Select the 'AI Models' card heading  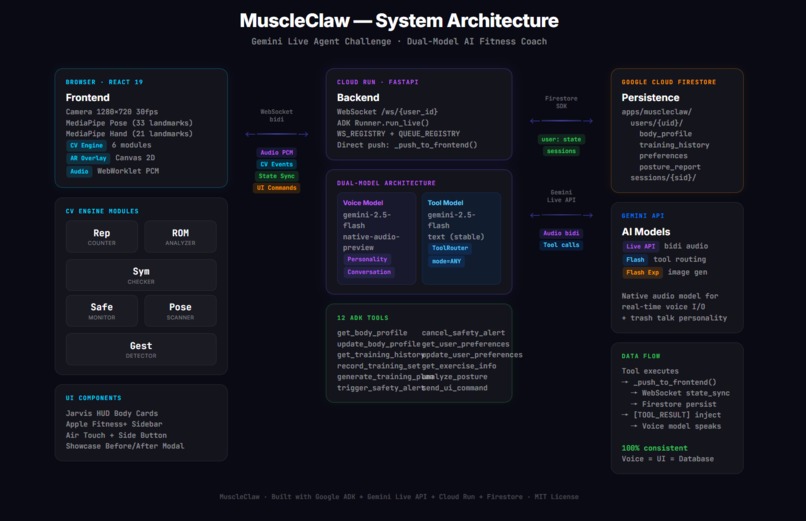(646, 232)
